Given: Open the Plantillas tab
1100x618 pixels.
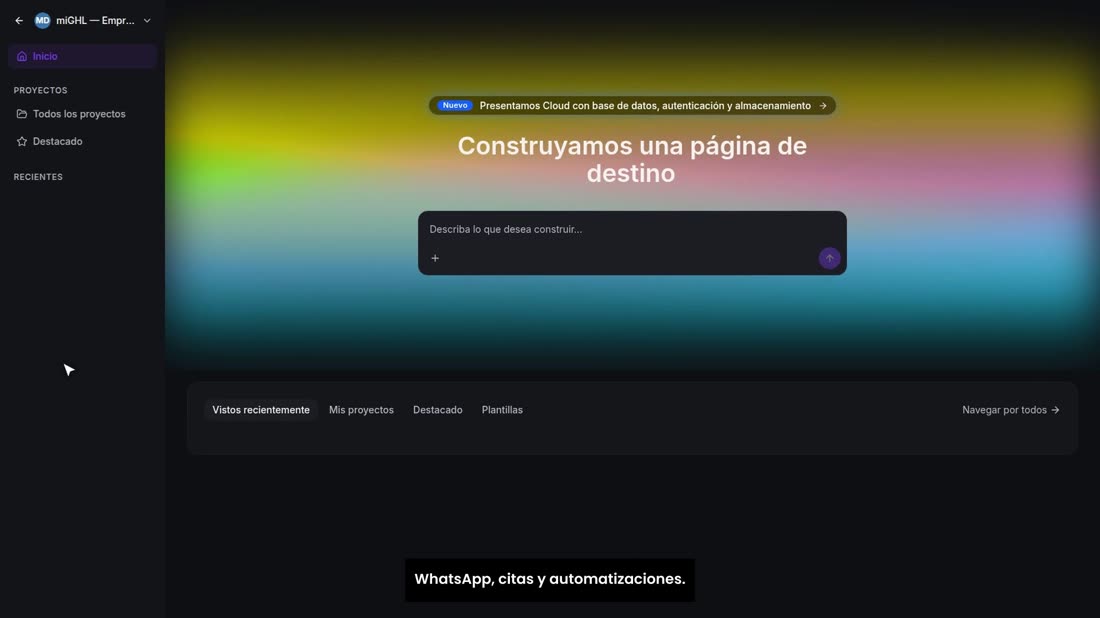Looking at the screenshot, I should [502, 410].
